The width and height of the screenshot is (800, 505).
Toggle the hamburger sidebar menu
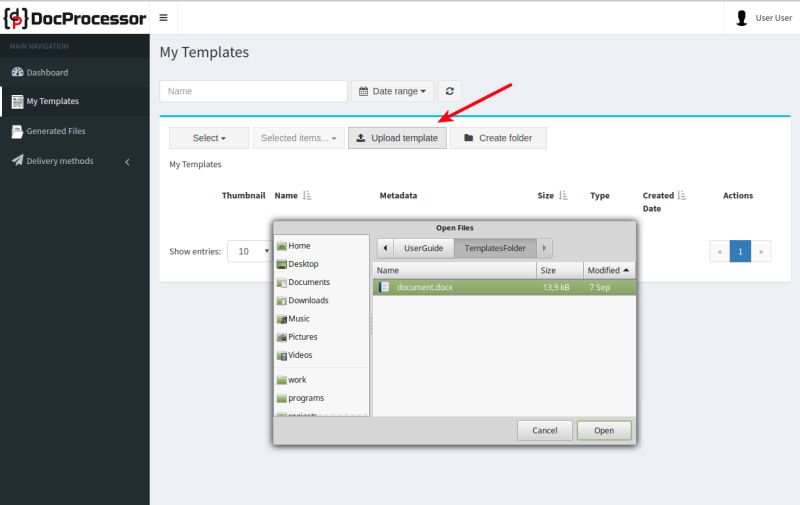coord(163,18)
